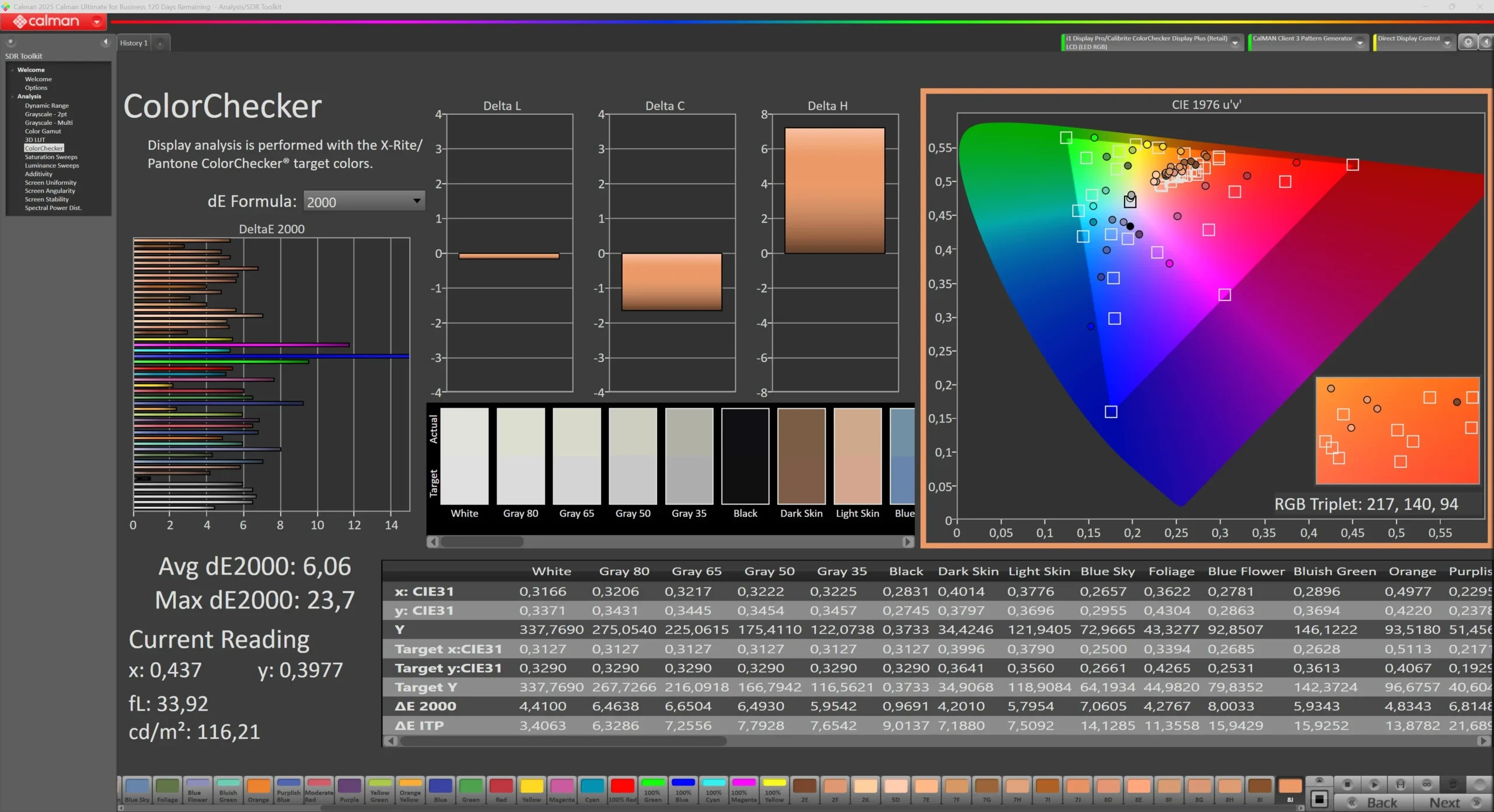The image size is (1494, 812).
Task: Open the History 1 tab
Action: click(x=134, y=43)
